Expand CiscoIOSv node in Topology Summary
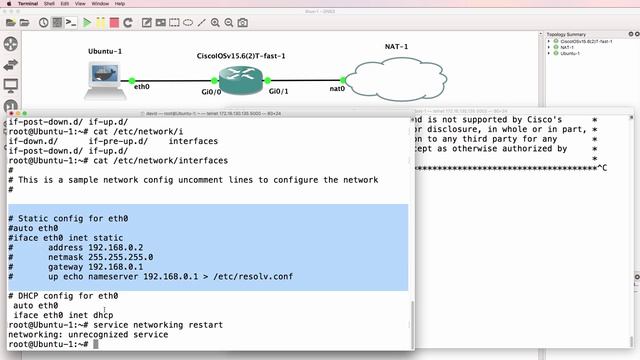Screen dimensions: 640x360 pos(549,41)
